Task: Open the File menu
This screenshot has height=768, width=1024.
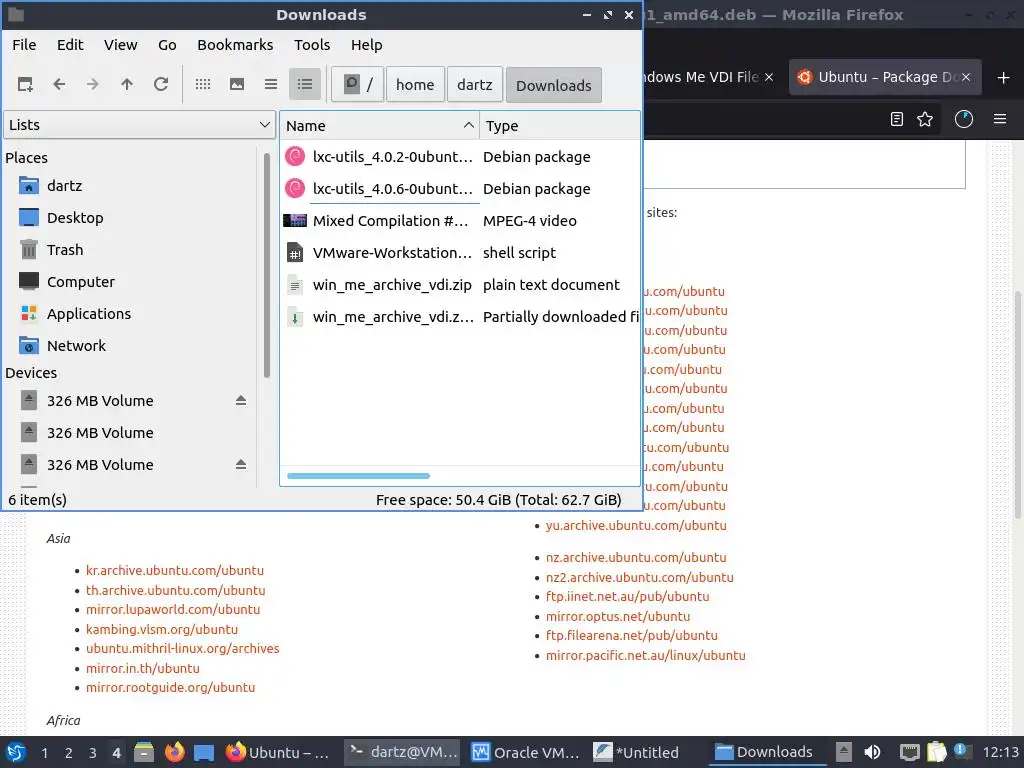Action: 24,45
